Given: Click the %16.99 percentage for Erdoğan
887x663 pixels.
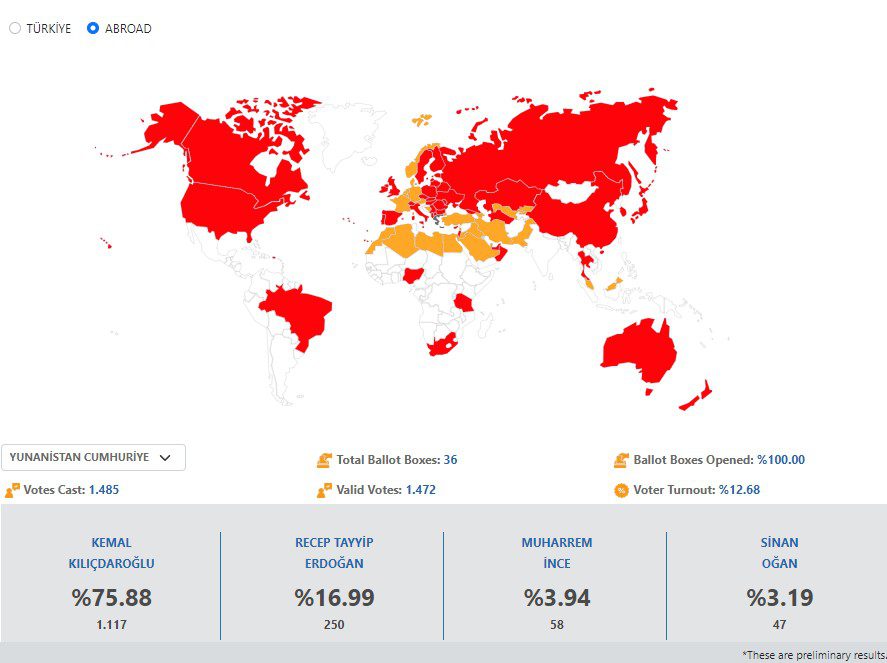Looking at the screenshot, I should point(334,597).
